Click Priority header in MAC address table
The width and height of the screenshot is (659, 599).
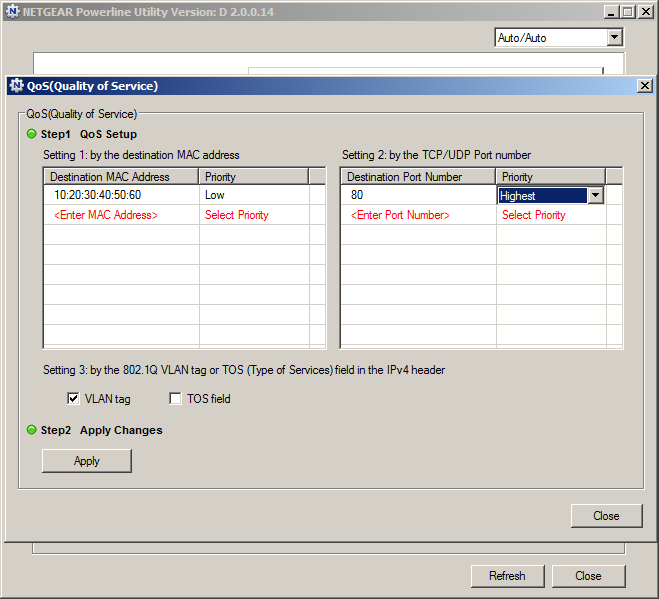[254, 177]
